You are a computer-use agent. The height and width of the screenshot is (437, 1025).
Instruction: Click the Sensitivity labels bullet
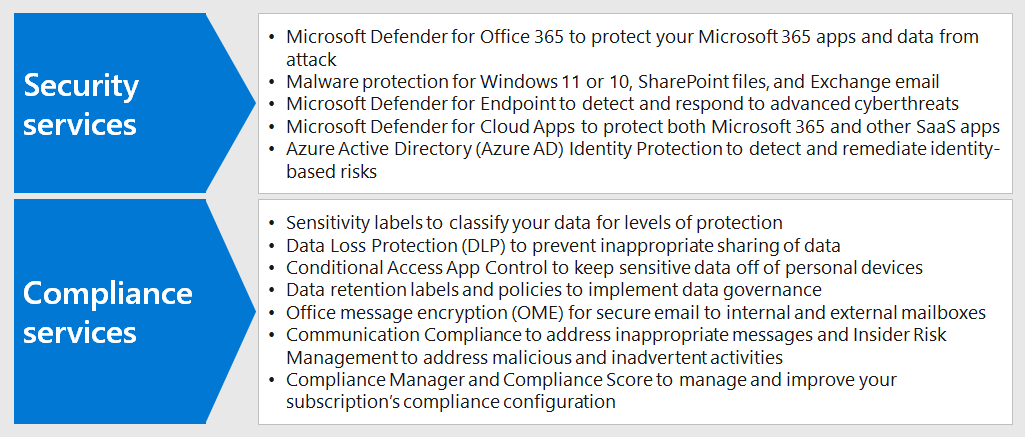click(x=534, y=223)
